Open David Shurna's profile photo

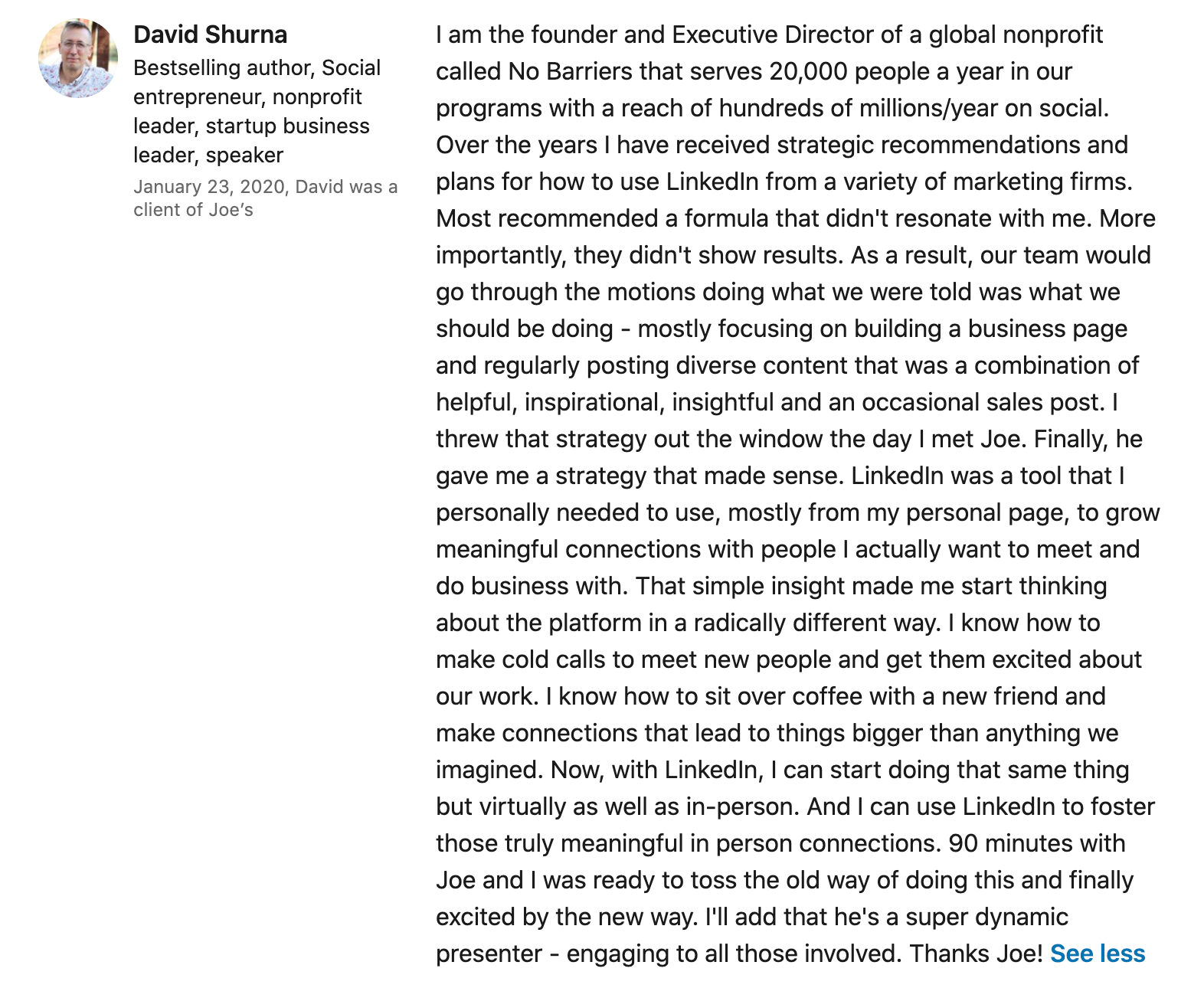click(x=78, y=58)
